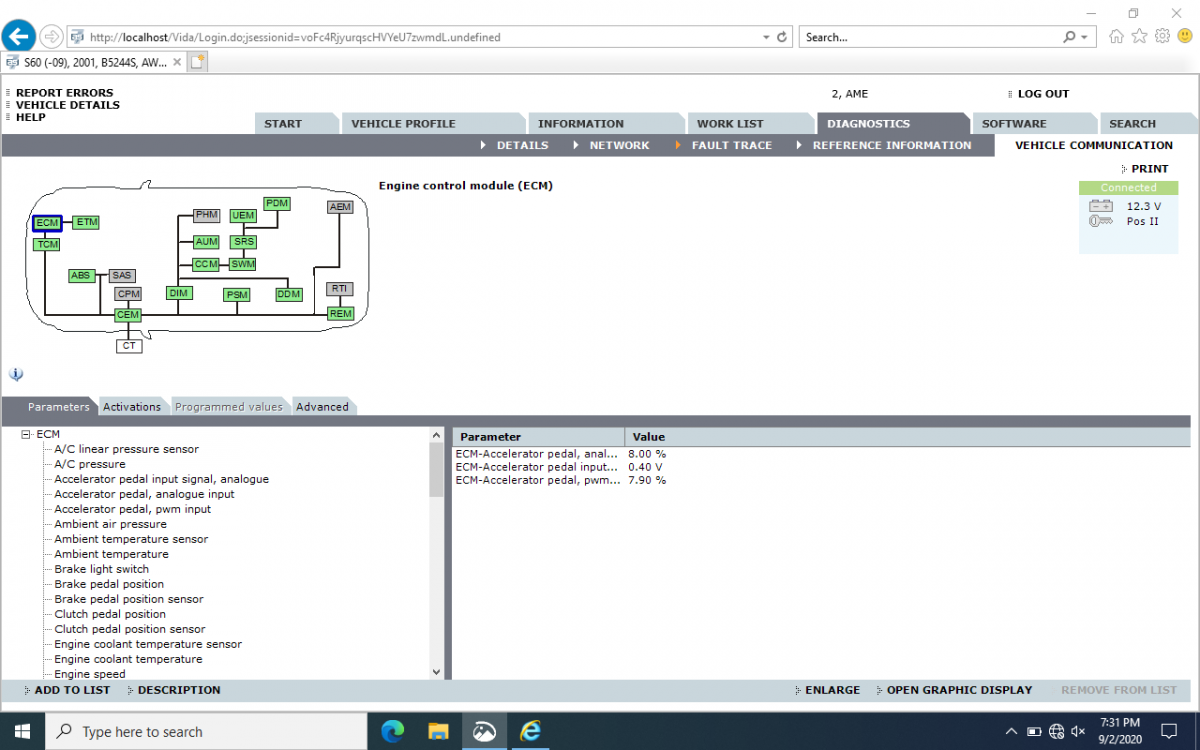Select Engine coolant temperature parameter in tree
Image resolution: width=1200 pixels, height=750 pixels.
tap(128, 659)
